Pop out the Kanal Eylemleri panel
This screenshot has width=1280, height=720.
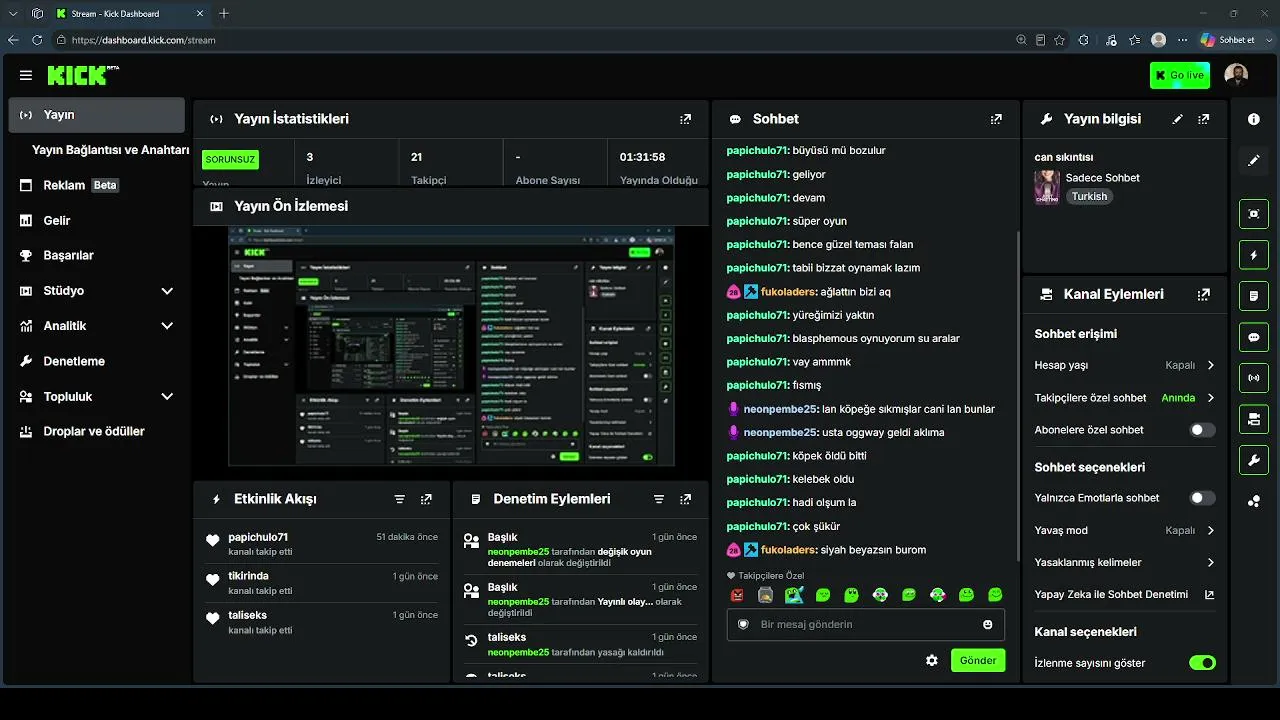click(1204, 295)
